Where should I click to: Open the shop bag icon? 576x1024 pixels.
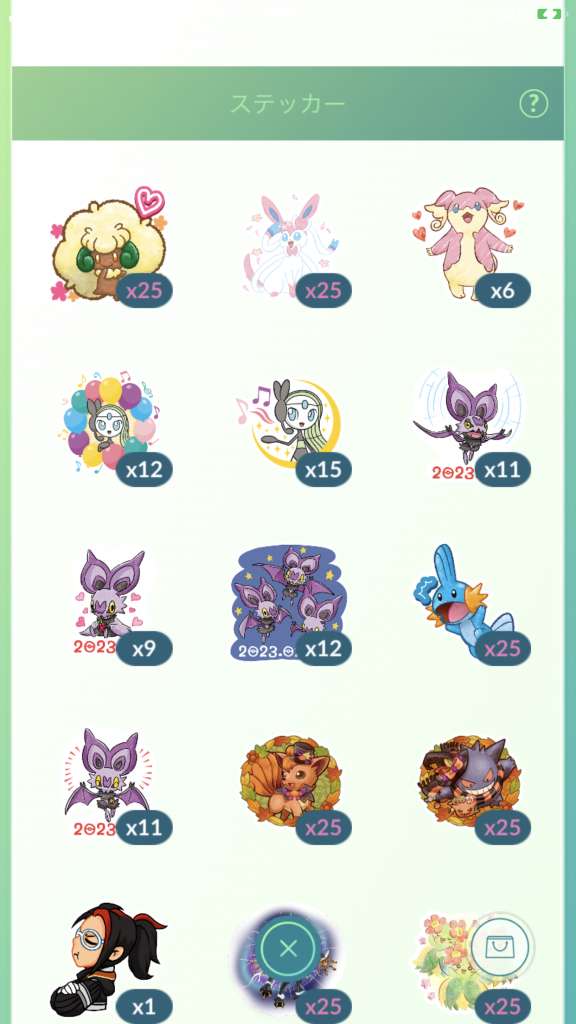tap(500, 948)
